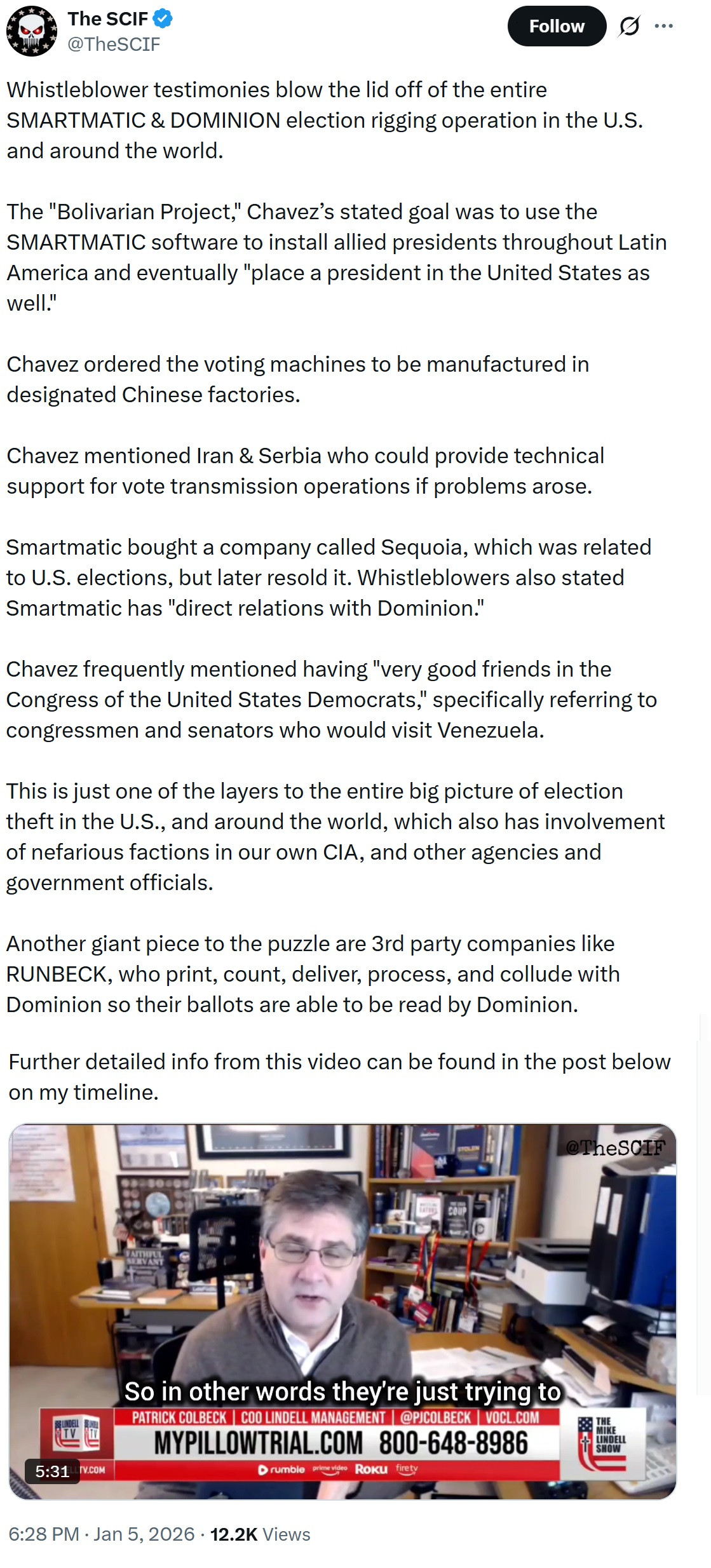Open the @TheSCIF handle link in header

point(114,44)
